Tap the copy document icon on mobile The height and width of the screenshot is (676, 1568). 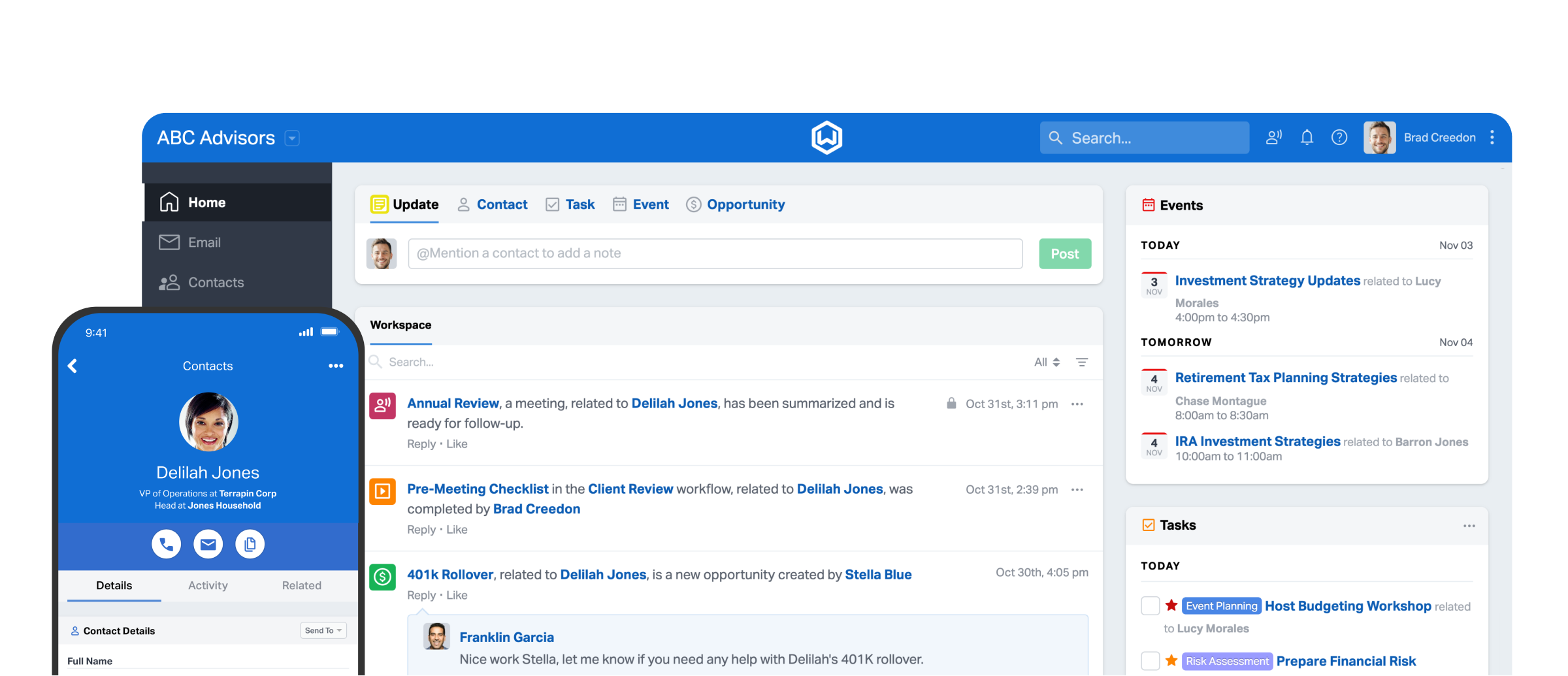(x=250, y=544)
